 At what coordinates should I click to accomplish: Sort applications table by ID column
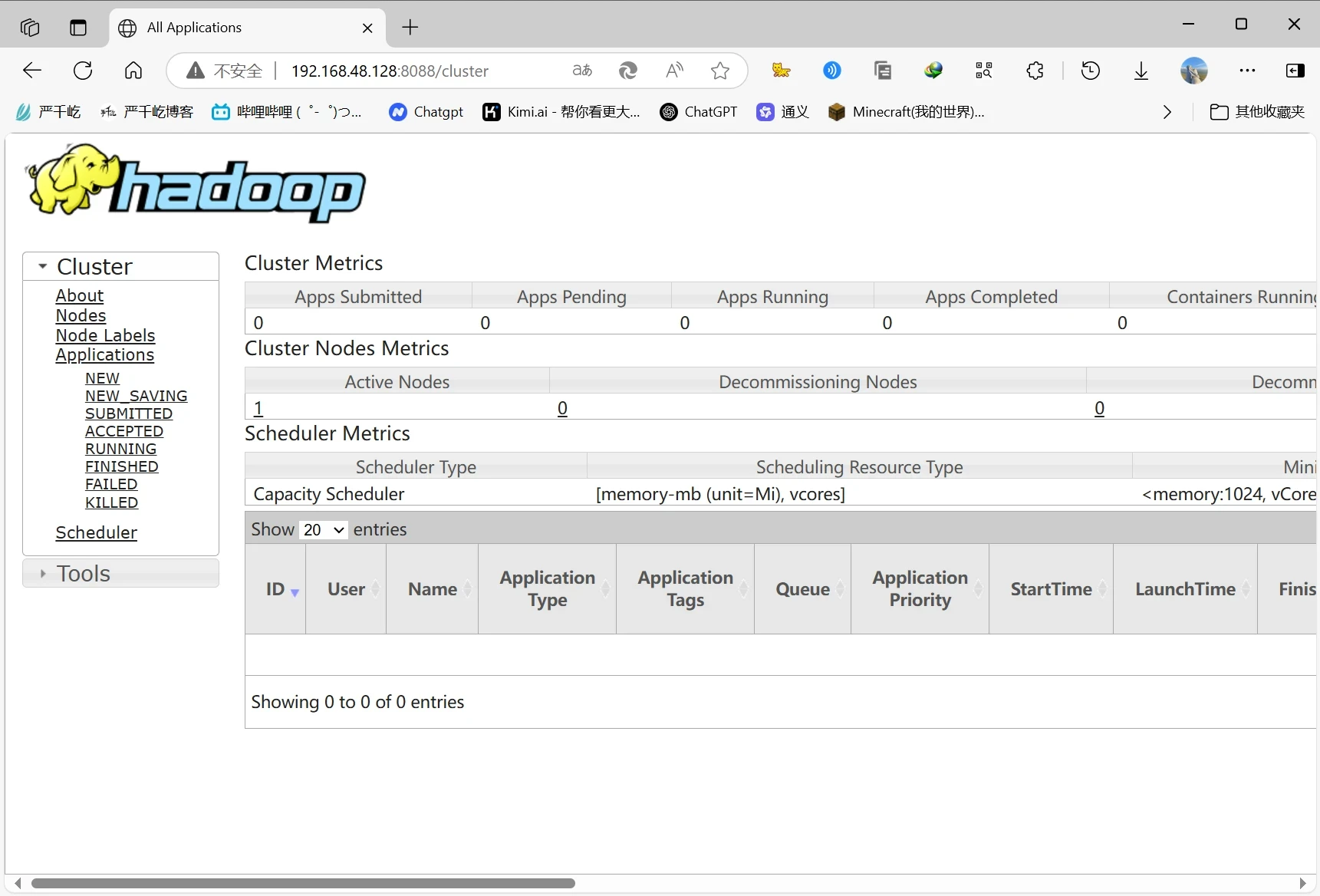pyautogui.click(x=276, y=589)
